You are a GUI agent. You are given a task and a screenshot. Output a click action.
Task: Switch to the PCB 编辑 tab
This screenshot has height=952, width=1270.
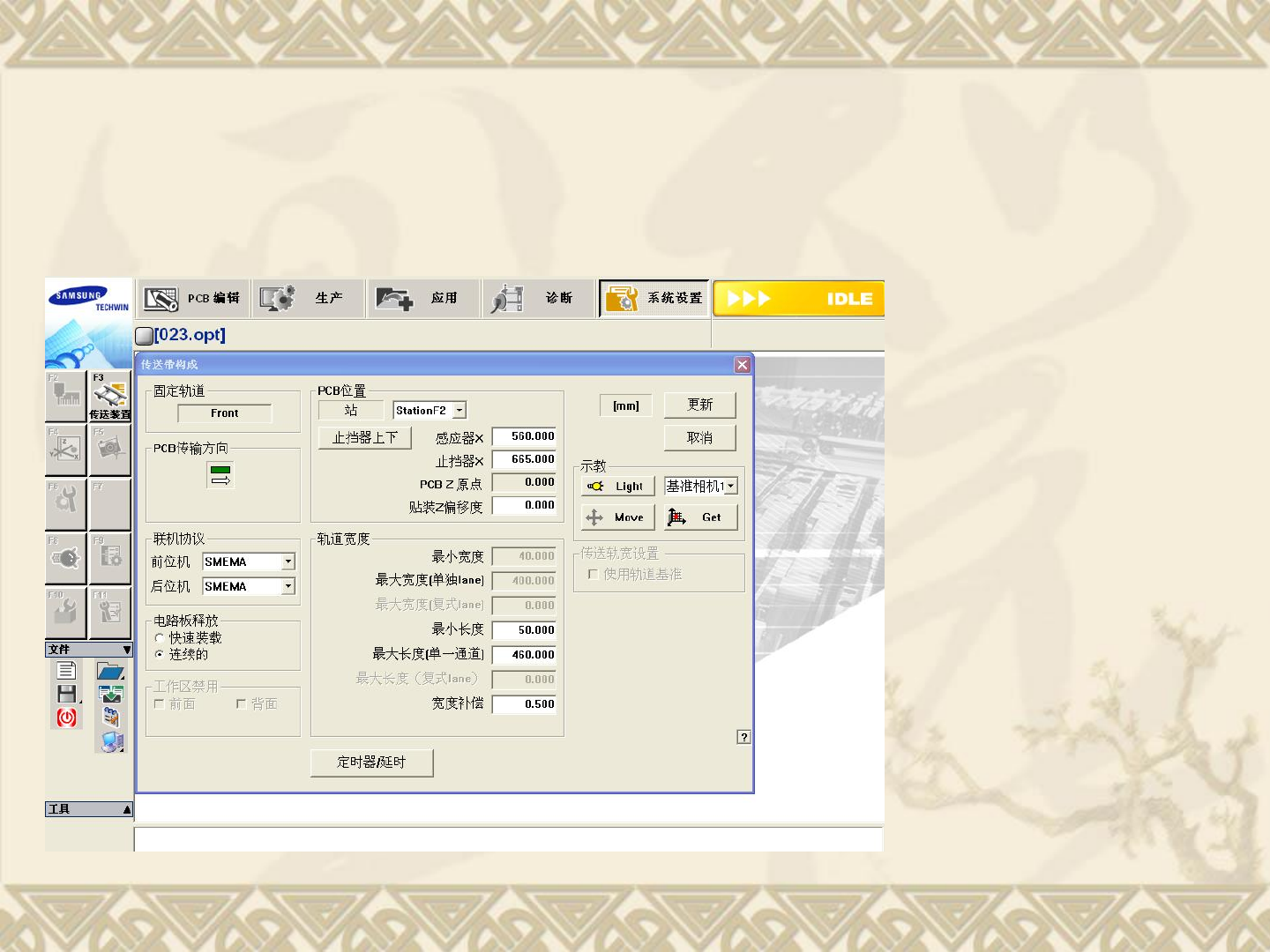pyautogui.click(x=193, y=299)
